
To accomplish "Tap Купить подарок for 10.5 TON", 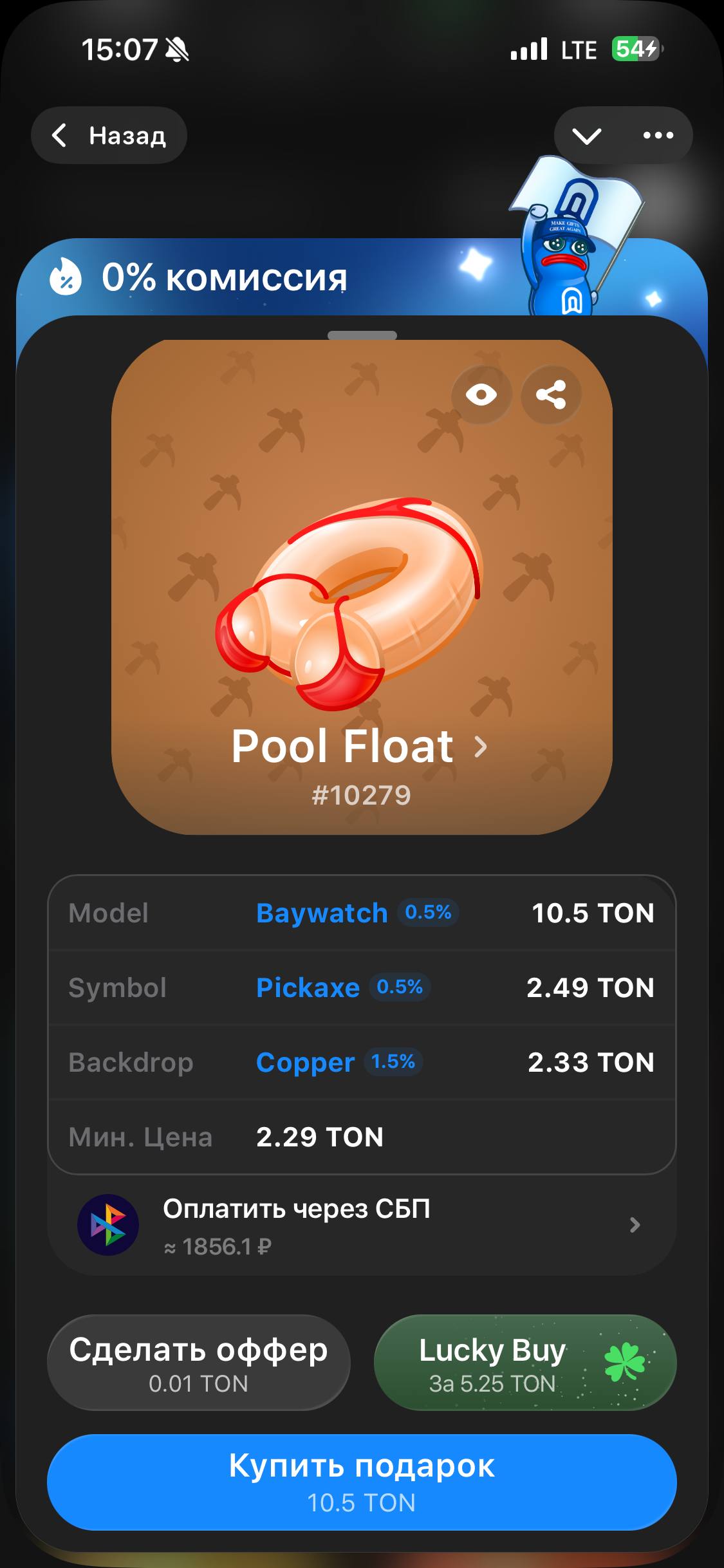I will pyautogui.click(x=362, y=1482).
